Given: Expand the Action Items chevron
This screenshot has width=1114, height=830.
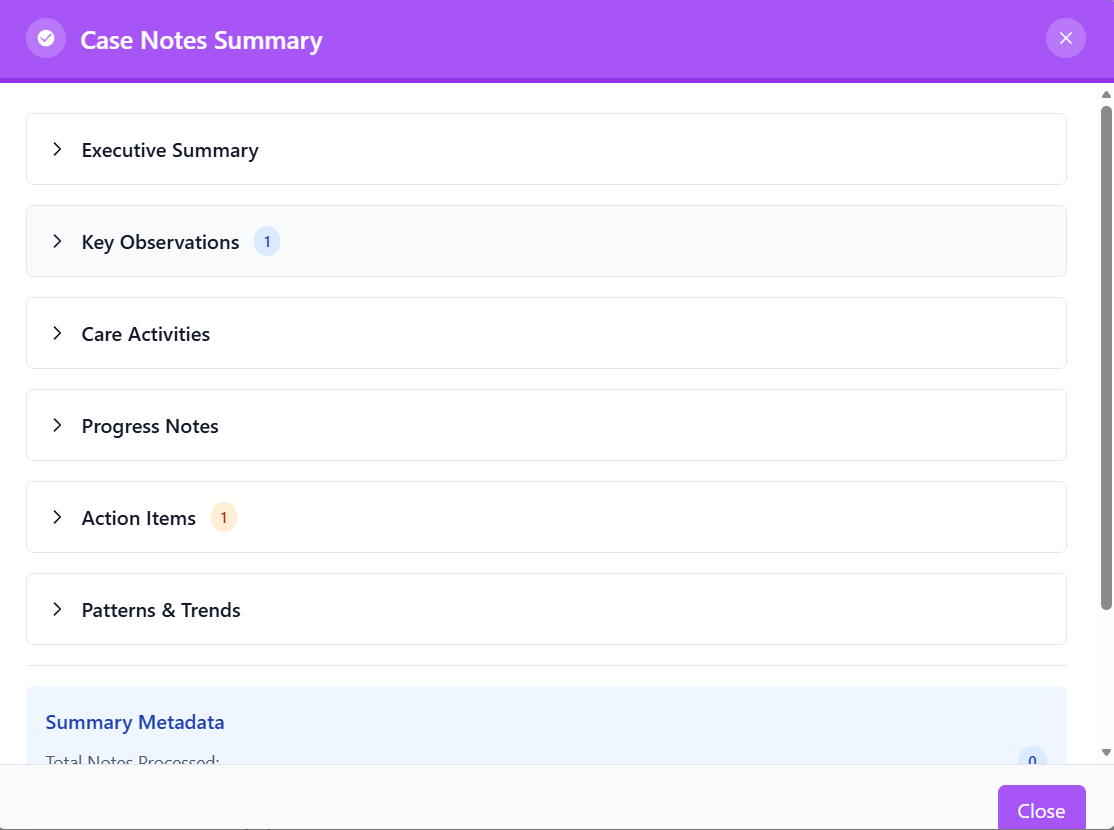Looking at the screenshot, I should (x=58, y=517).
